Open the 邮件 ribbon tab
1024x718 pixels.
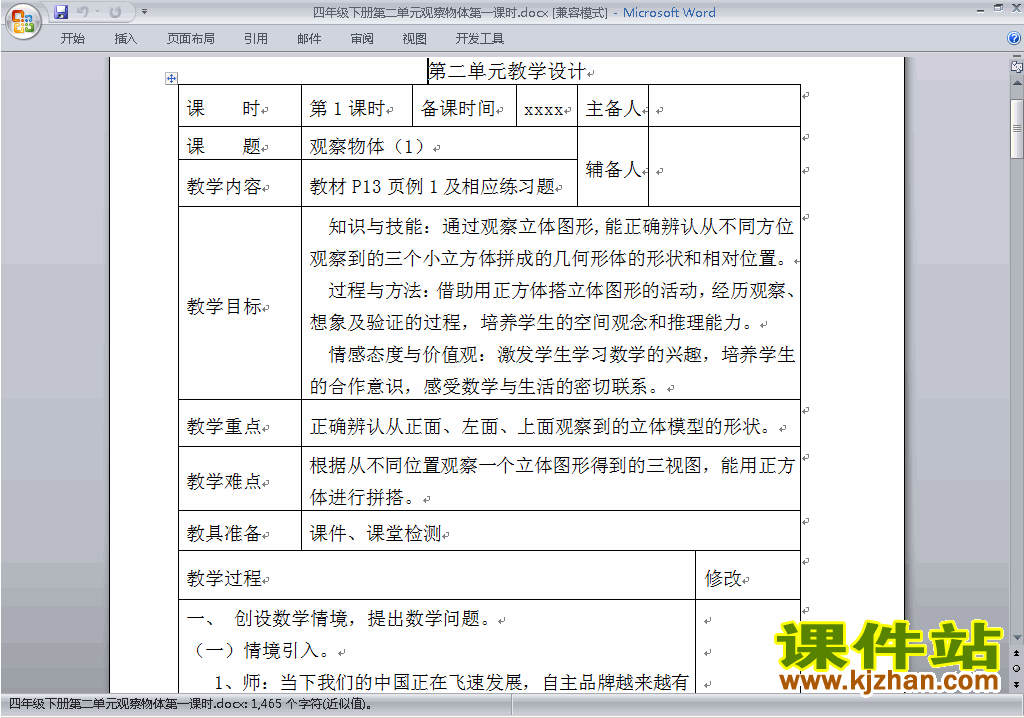coord(309,39)
